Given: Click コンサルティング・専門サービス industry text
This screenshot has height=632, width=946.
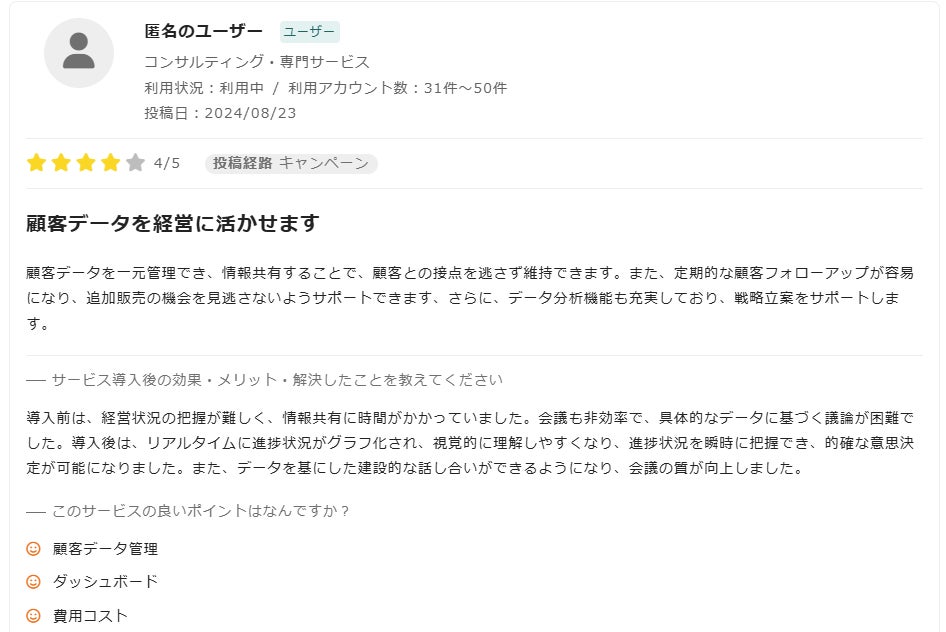Looking at the screenshot, I should 257,62.
